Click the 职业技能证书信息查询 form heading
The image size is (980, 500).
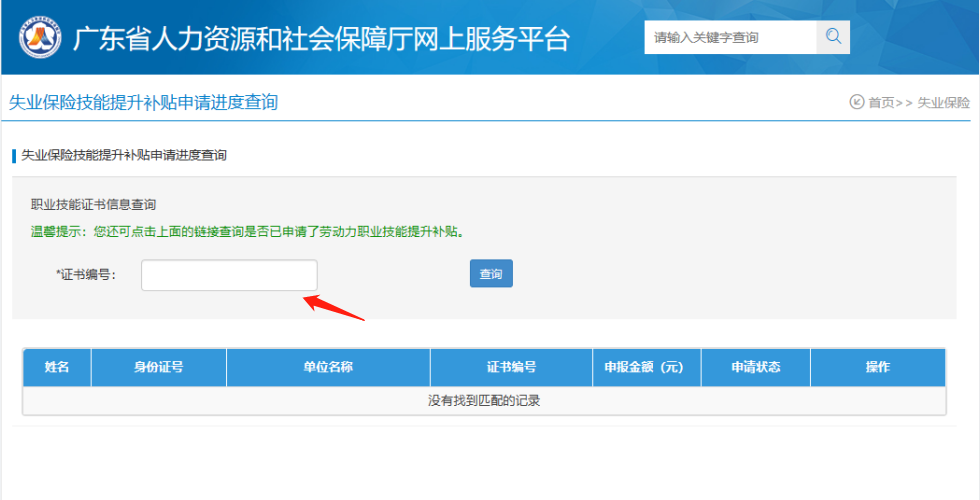[93, 204]
